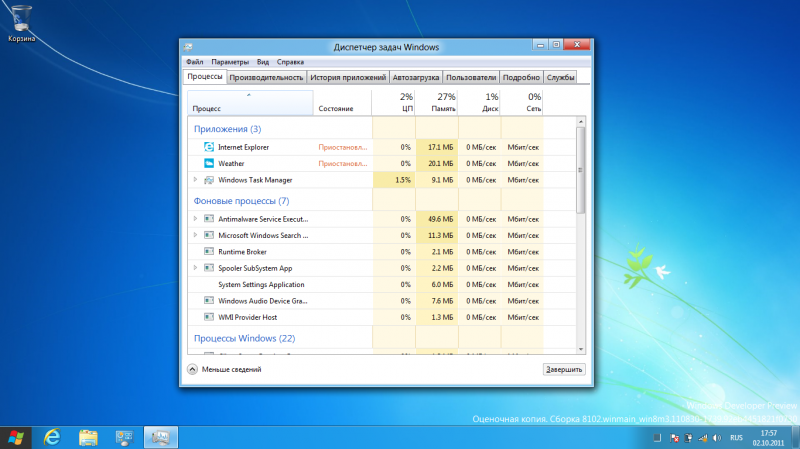
Task: Click the Weather app icon in list
Action: [209, 163]
